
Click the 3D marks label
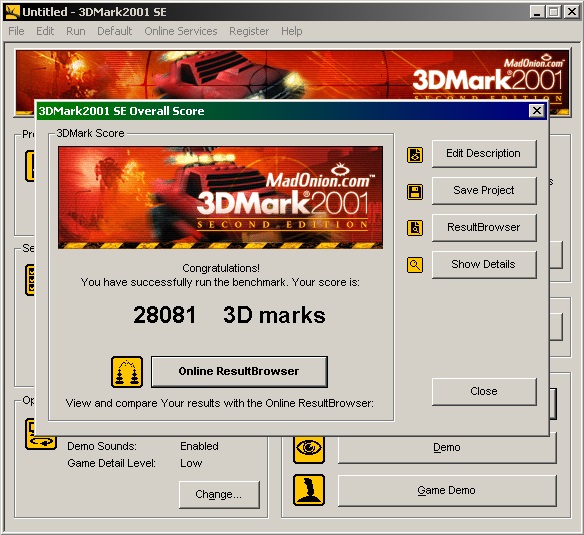pyautogui.click(x=274, y=315)
